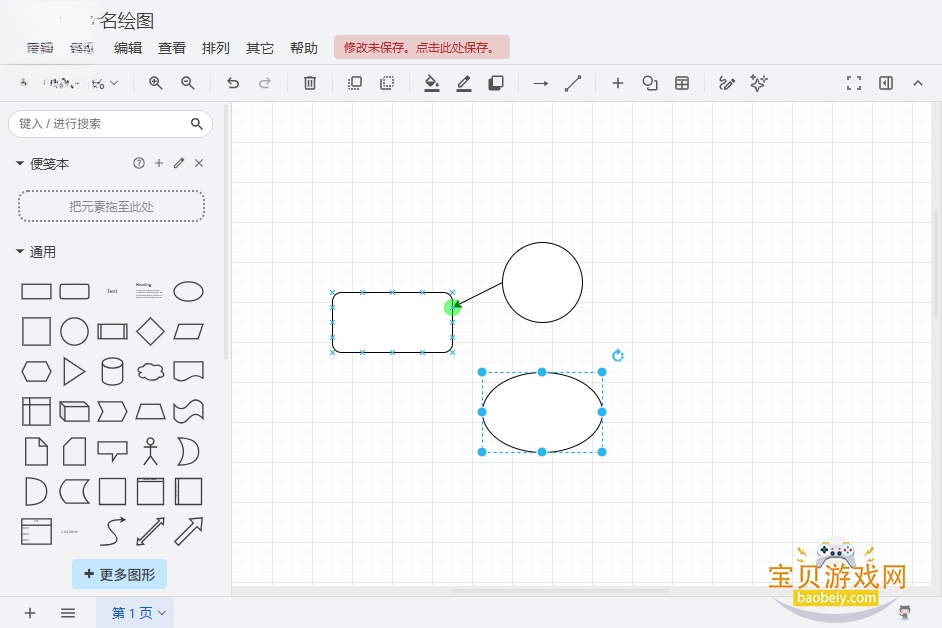
Task: Click the zoom out magnifier icon
Action: point(187,83)
